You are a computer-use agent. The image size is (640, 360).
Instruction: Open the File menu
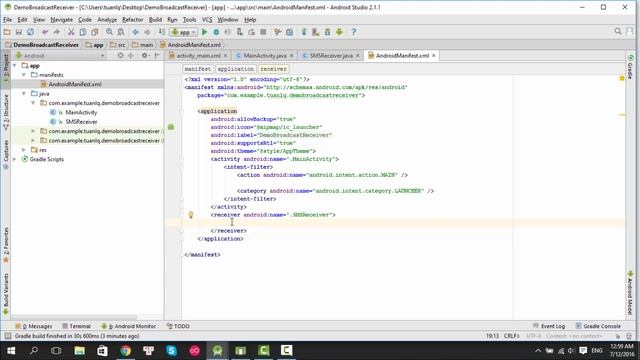pos(7,20)
